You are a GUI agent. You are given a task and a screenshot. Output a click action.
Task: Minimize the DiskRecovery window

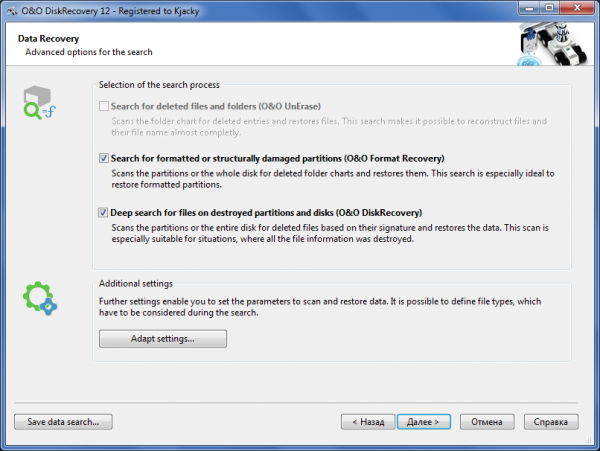tap(530, 8)
